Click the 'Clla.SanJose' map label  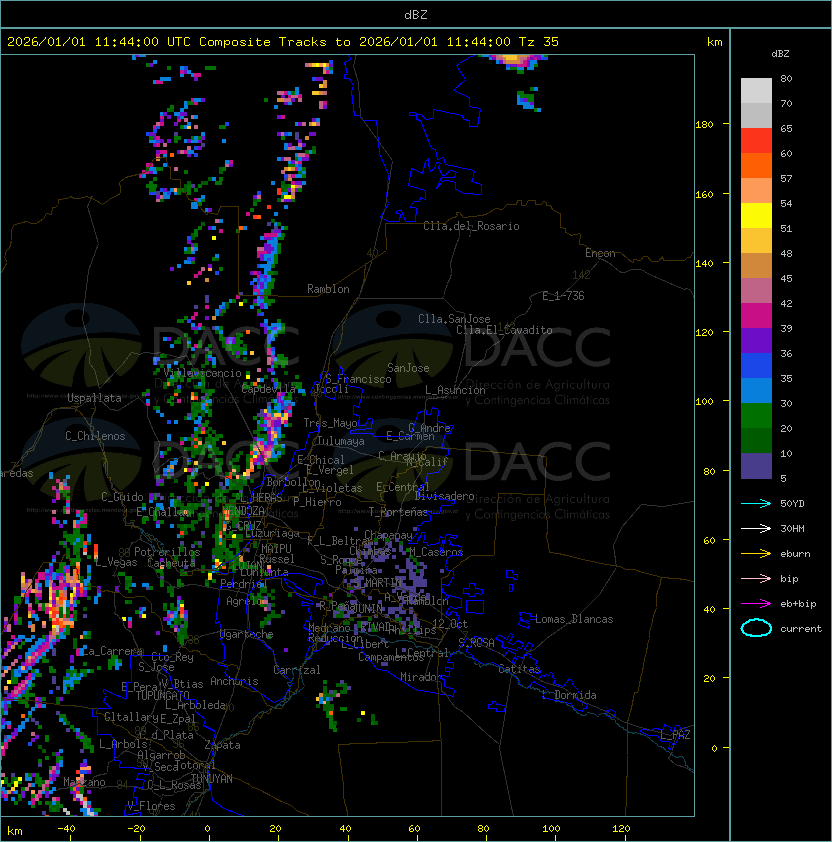(x=454, y=319)
